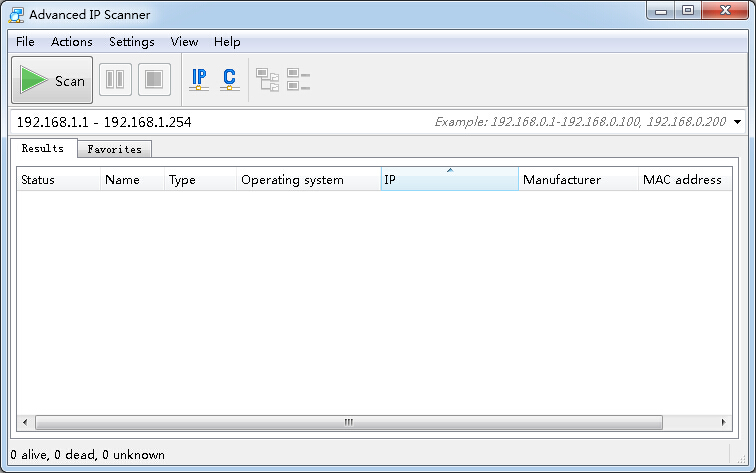This screenshot has height=473, width=756.
Task: Start the network scan with Scan button
Action: point(52,81)
